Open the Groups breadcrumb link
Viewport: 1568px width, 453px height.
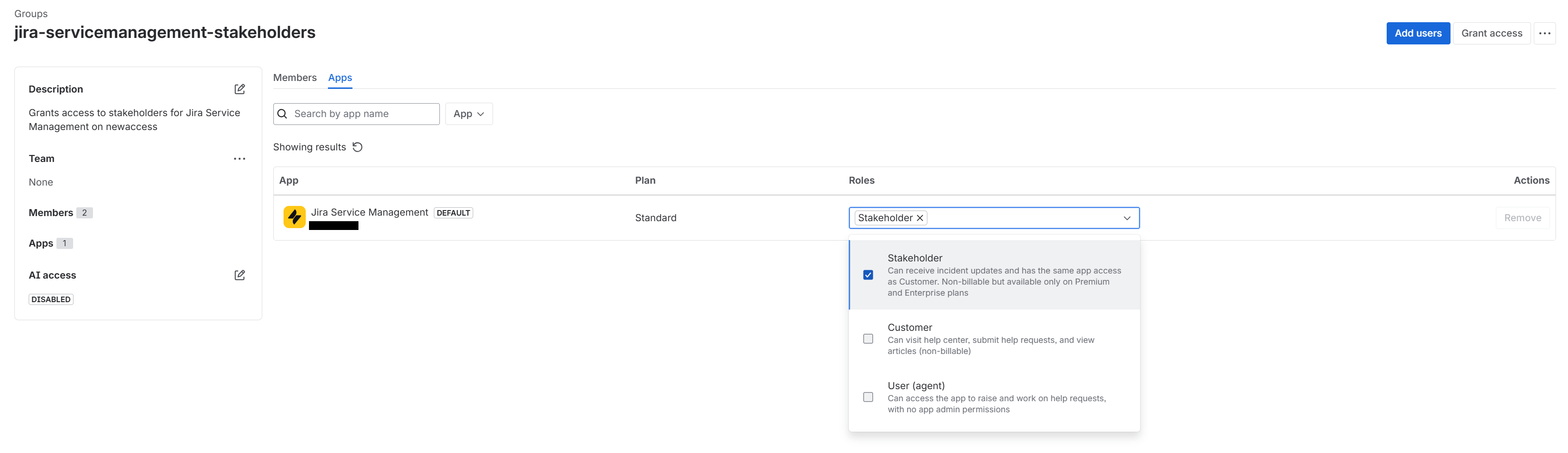pyautogui.click(x=31, y=13)
